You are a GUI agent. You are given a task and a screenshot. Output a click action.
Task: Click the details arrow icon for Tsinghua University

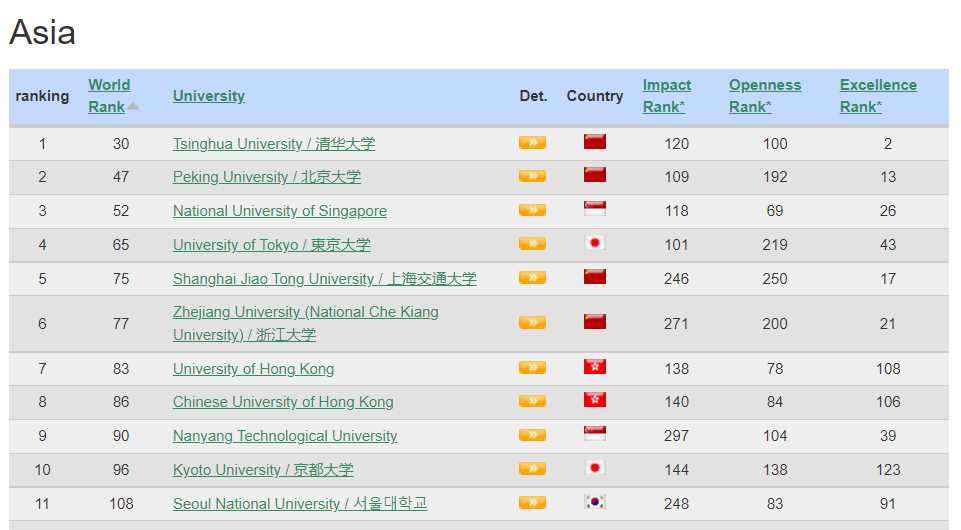click(x=532, y=143)
